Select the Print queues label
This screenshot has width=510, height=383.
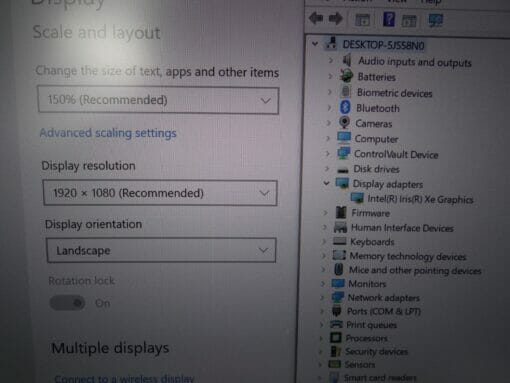tap(371, 325)
